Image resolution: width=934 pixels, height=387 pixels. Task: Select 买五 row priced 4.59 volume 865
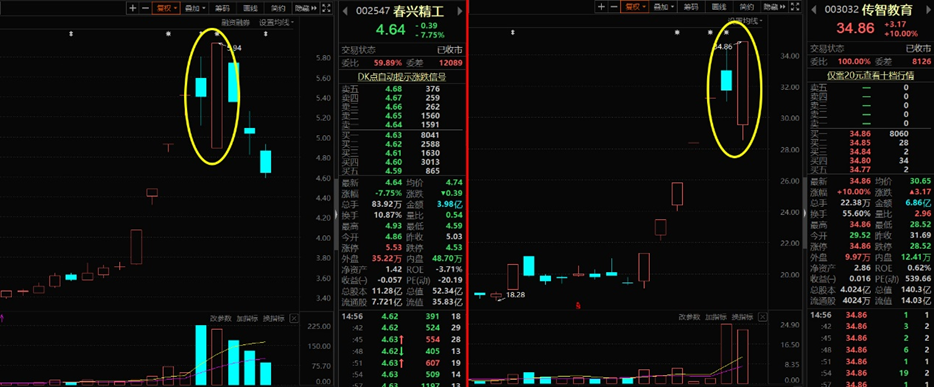[x=402, y=171]
